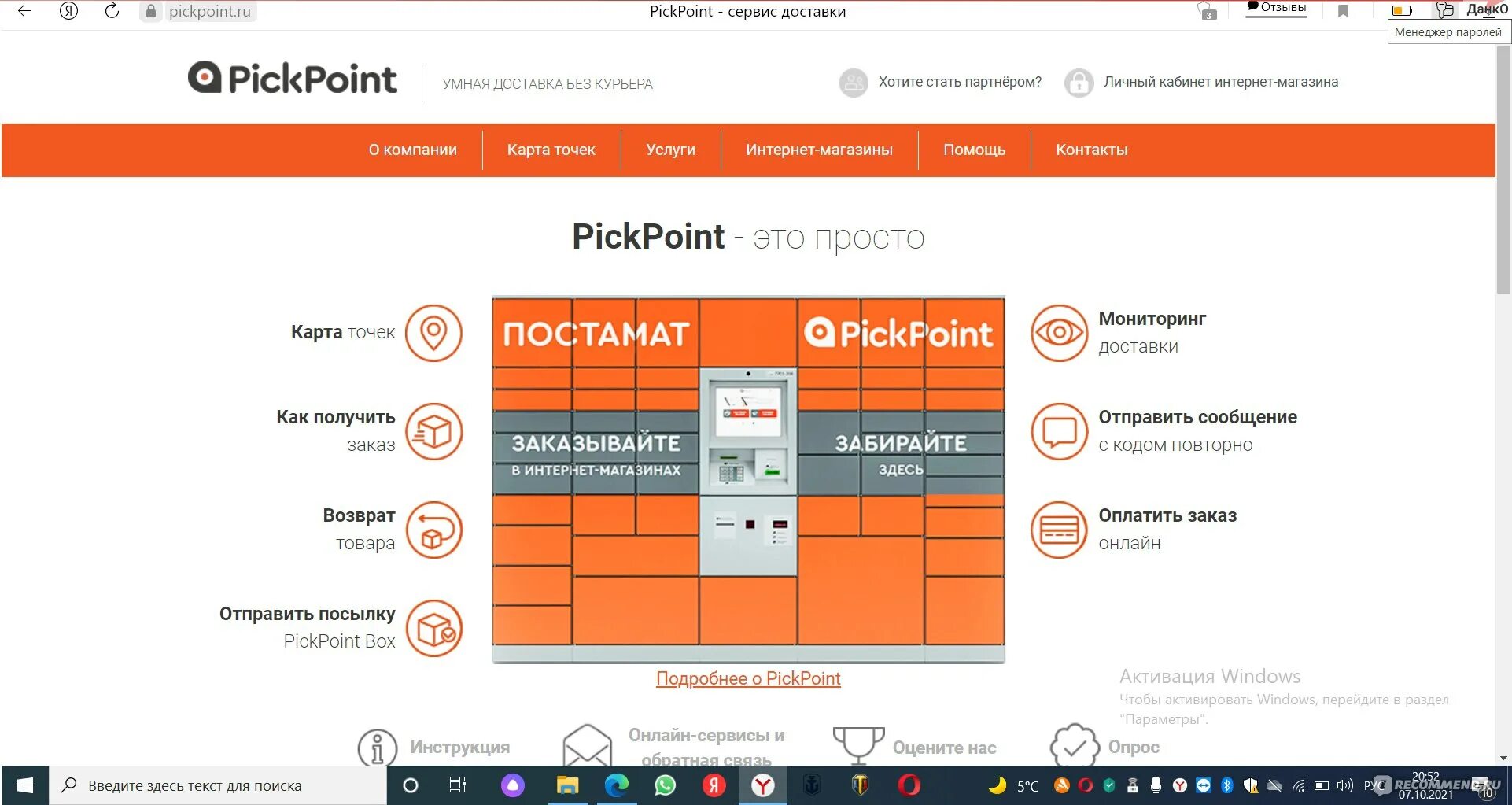Click the weather 5°C taskbar widget
The width and height of the screenshot is (1512, 805).
coord(1014,785)
